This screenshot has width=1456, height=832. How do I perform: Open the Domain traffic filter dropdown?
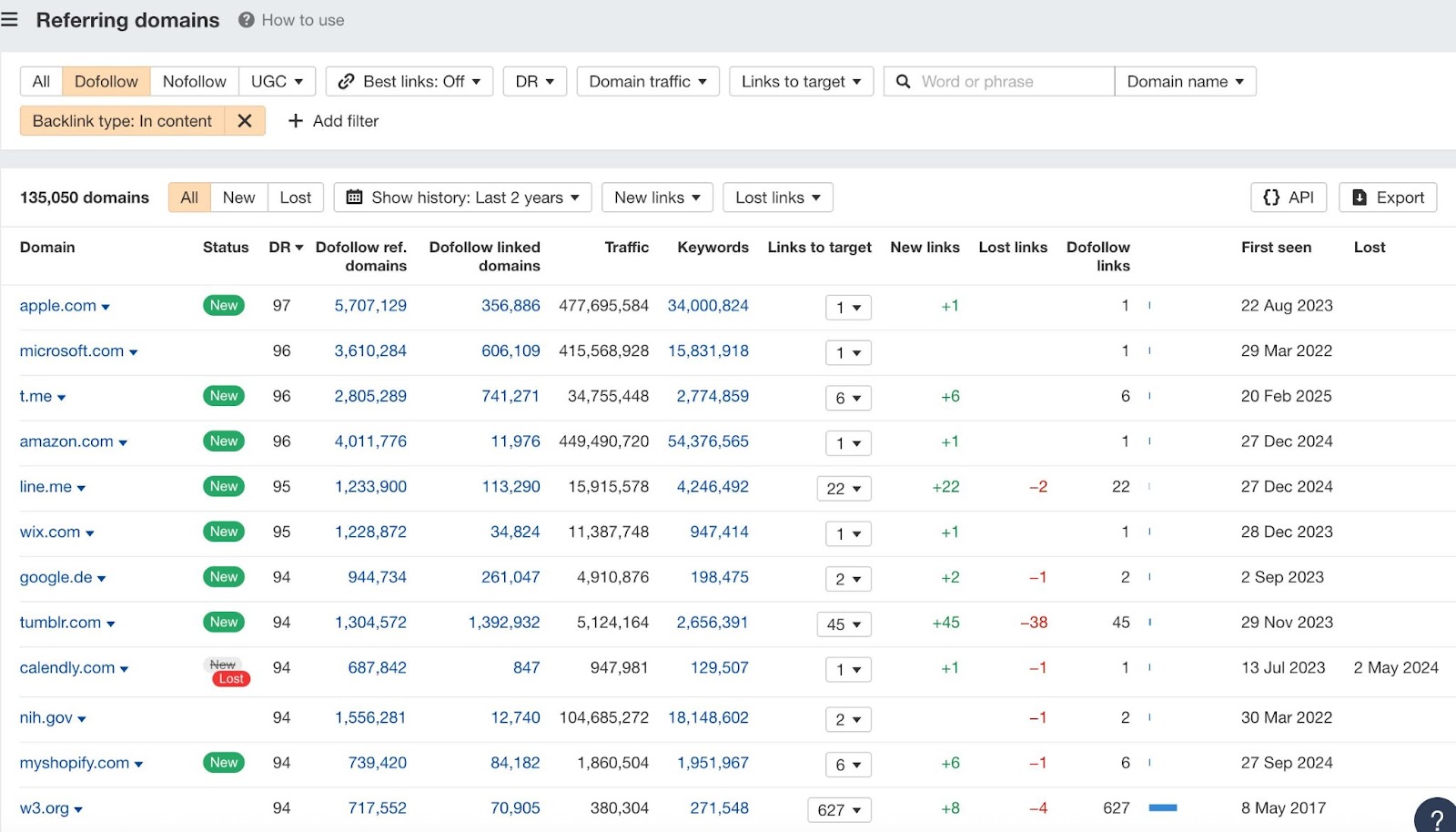(648, 82)
